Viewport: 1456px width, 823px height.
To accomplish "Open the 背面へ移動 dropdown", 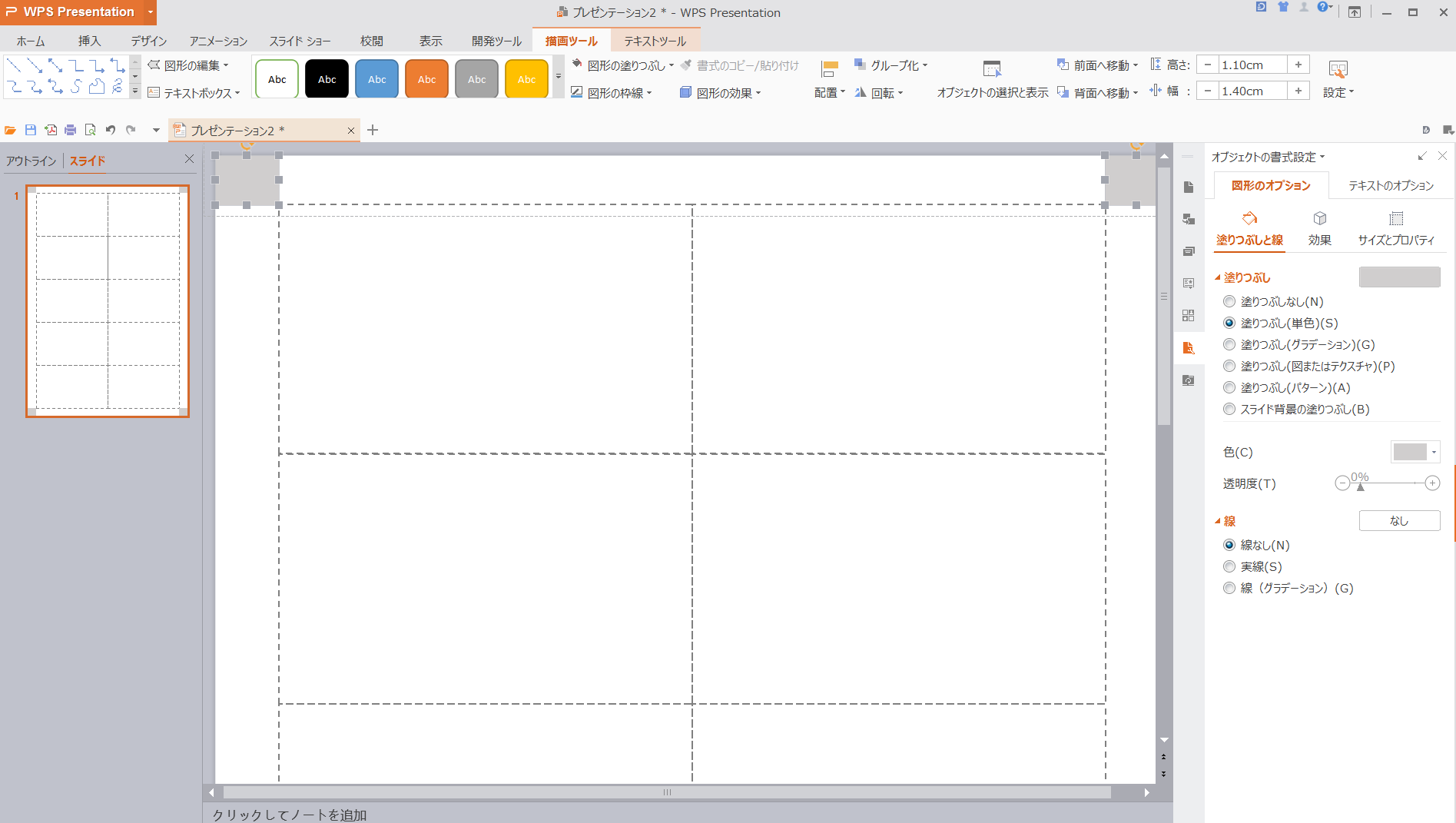I will coord(1136,93).
